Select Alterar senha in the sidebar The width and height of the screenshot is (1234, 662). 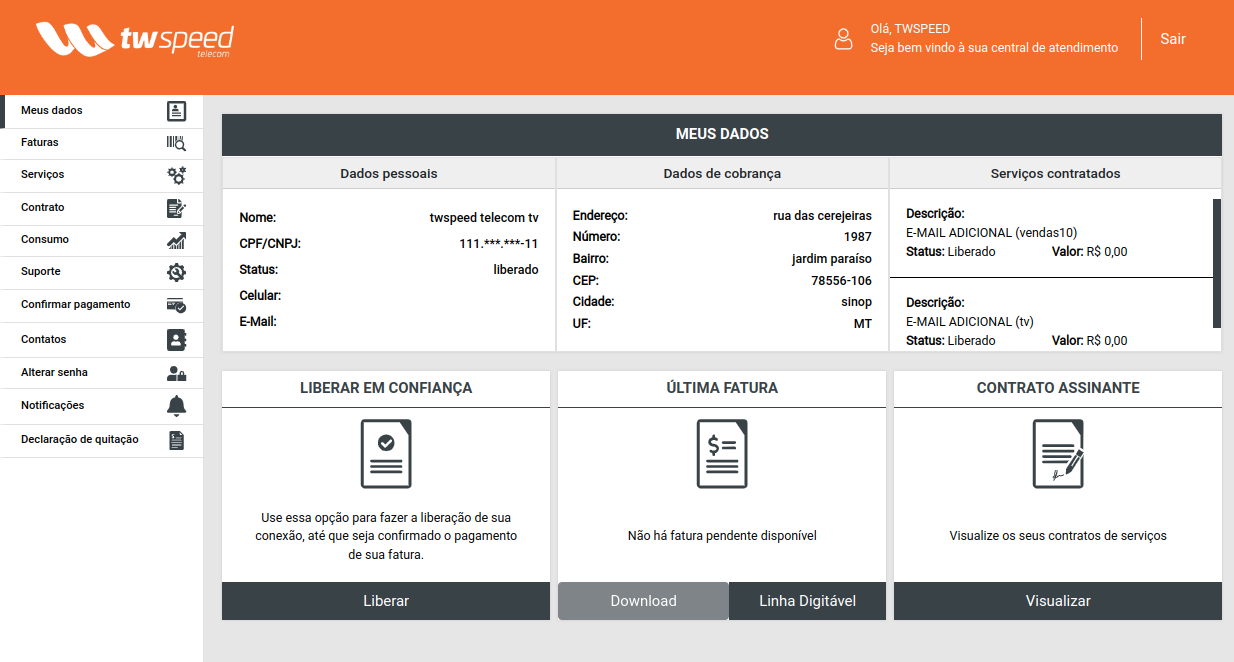[102, 373]
